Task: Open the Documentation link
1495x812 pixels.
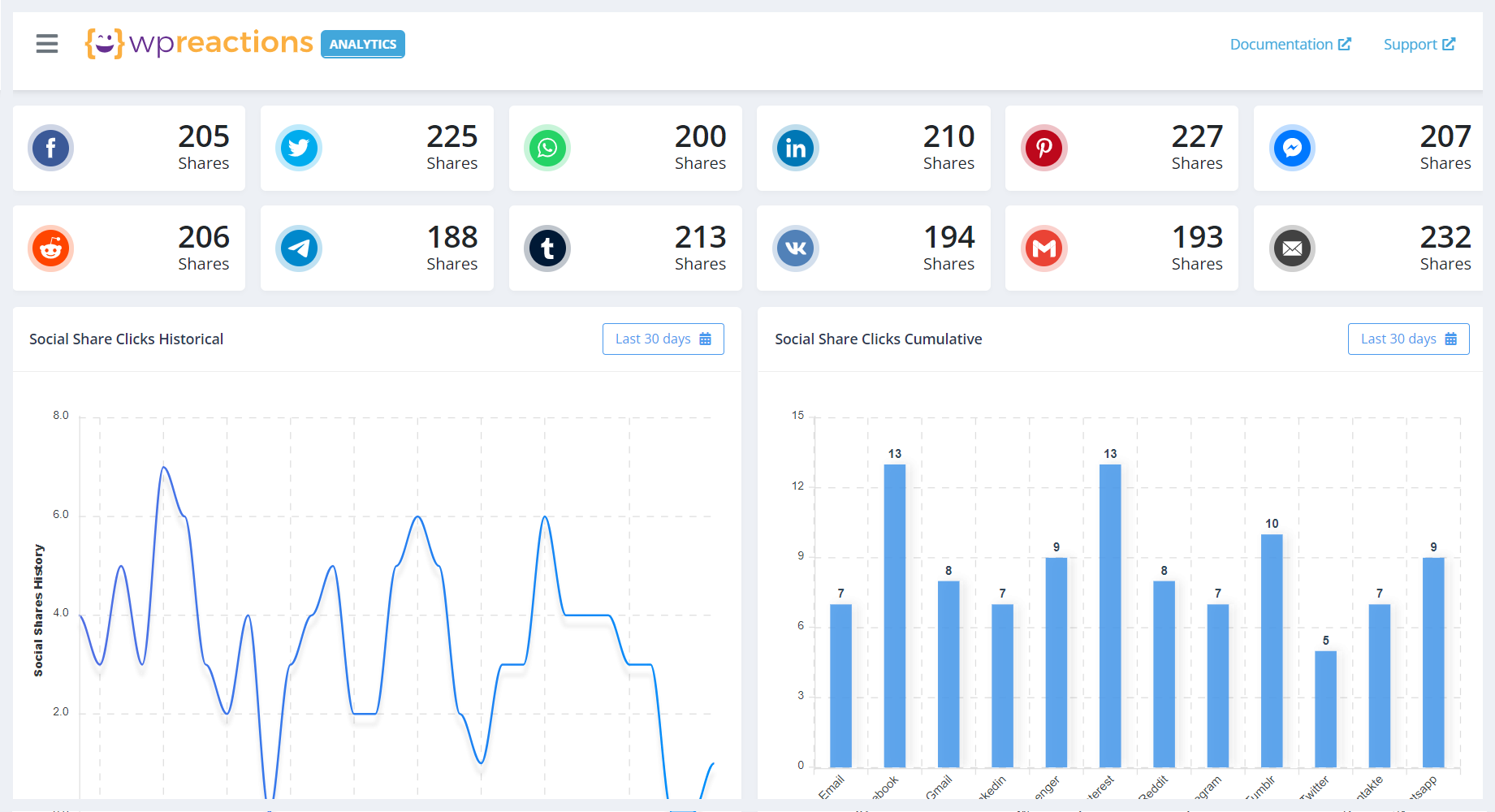Action: coord(1290,45)
